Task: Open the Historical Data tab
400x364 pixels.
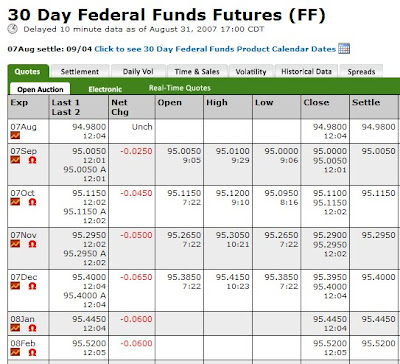Action: tap(306, 71)
